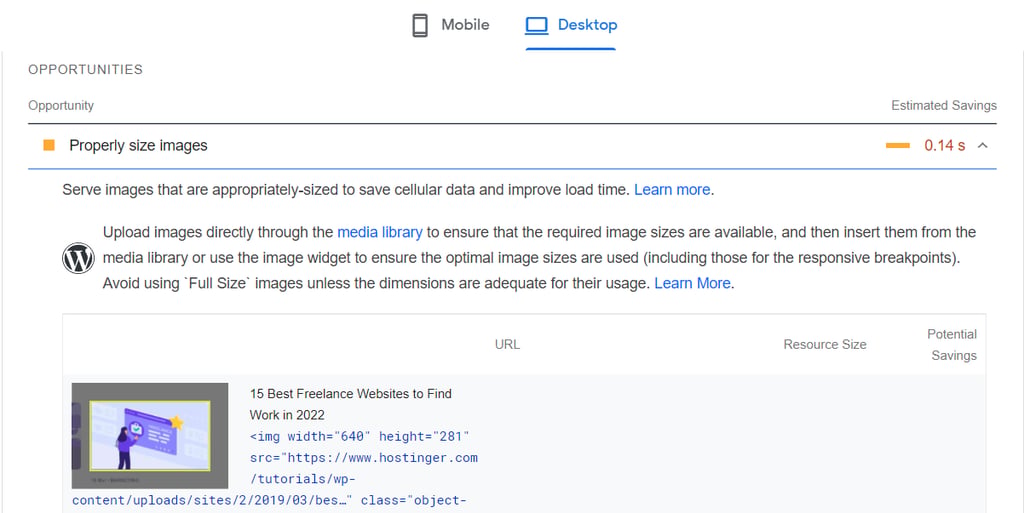The width and height of the screenshot is (1024, 513).
Task: Click the orange square severity icon
Action: click(48, 145)
